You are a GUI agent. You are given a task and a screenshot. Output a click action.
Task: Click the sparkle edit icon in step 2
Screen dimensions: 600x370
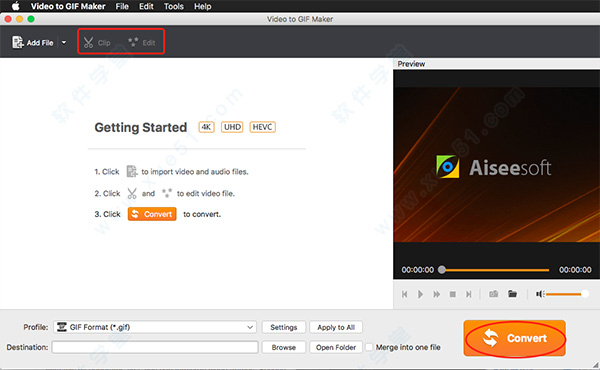coord(167,193)
